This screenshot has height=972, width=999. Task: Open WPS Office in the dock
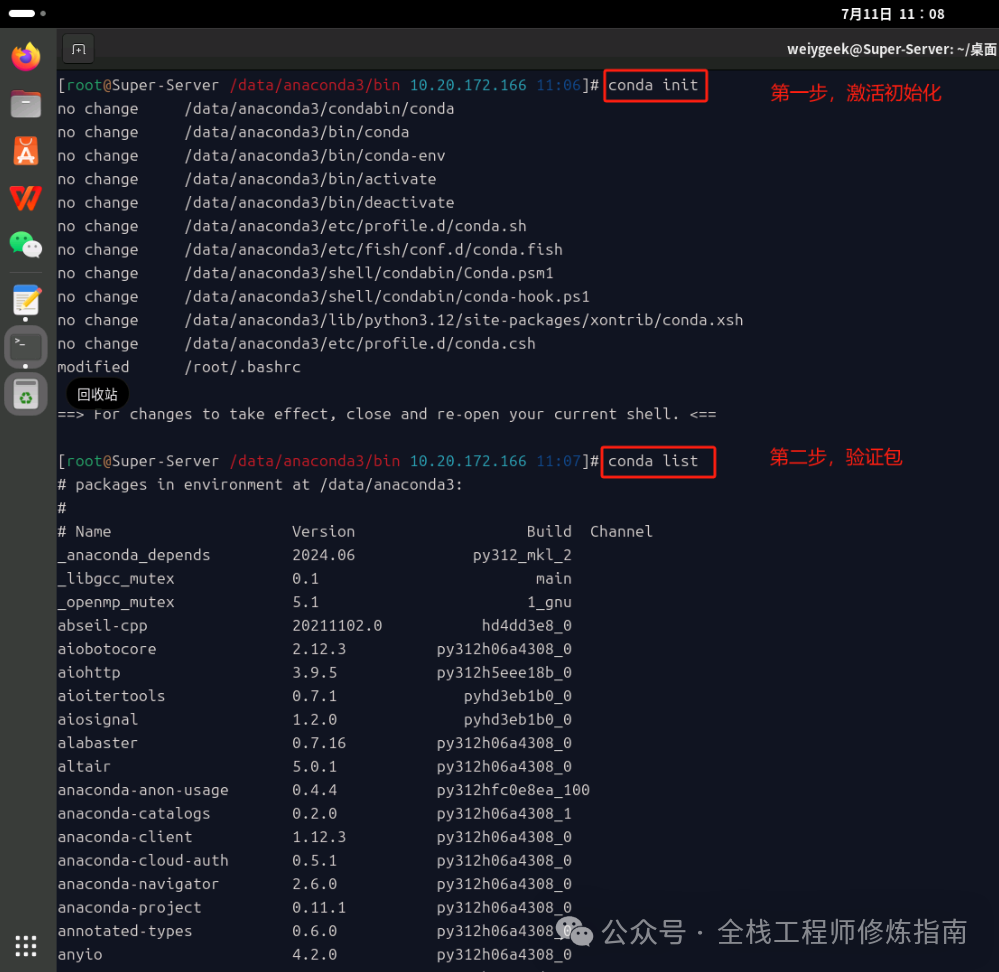coord(25,198)
